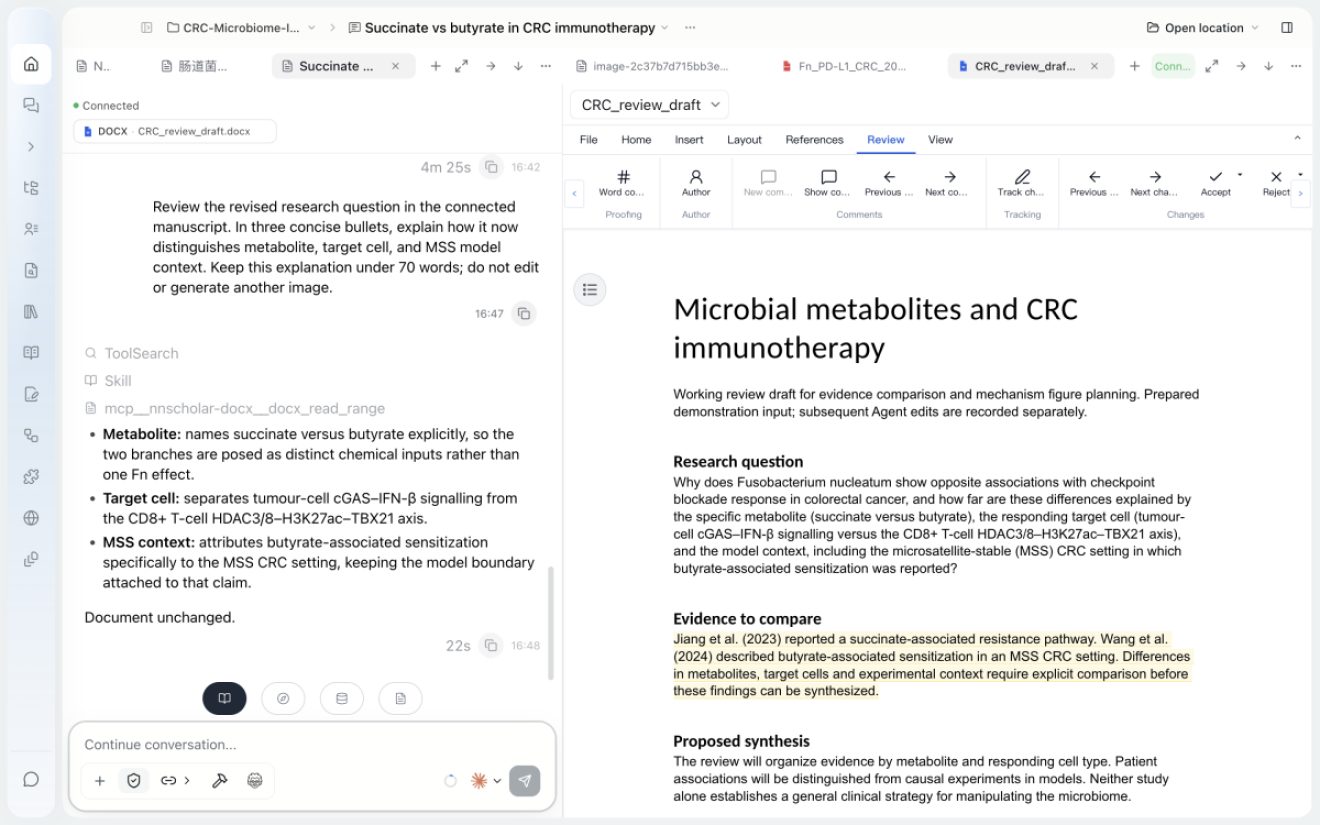Open the document outline list icon
This screenshot has height=825, width=1320.
590,290
